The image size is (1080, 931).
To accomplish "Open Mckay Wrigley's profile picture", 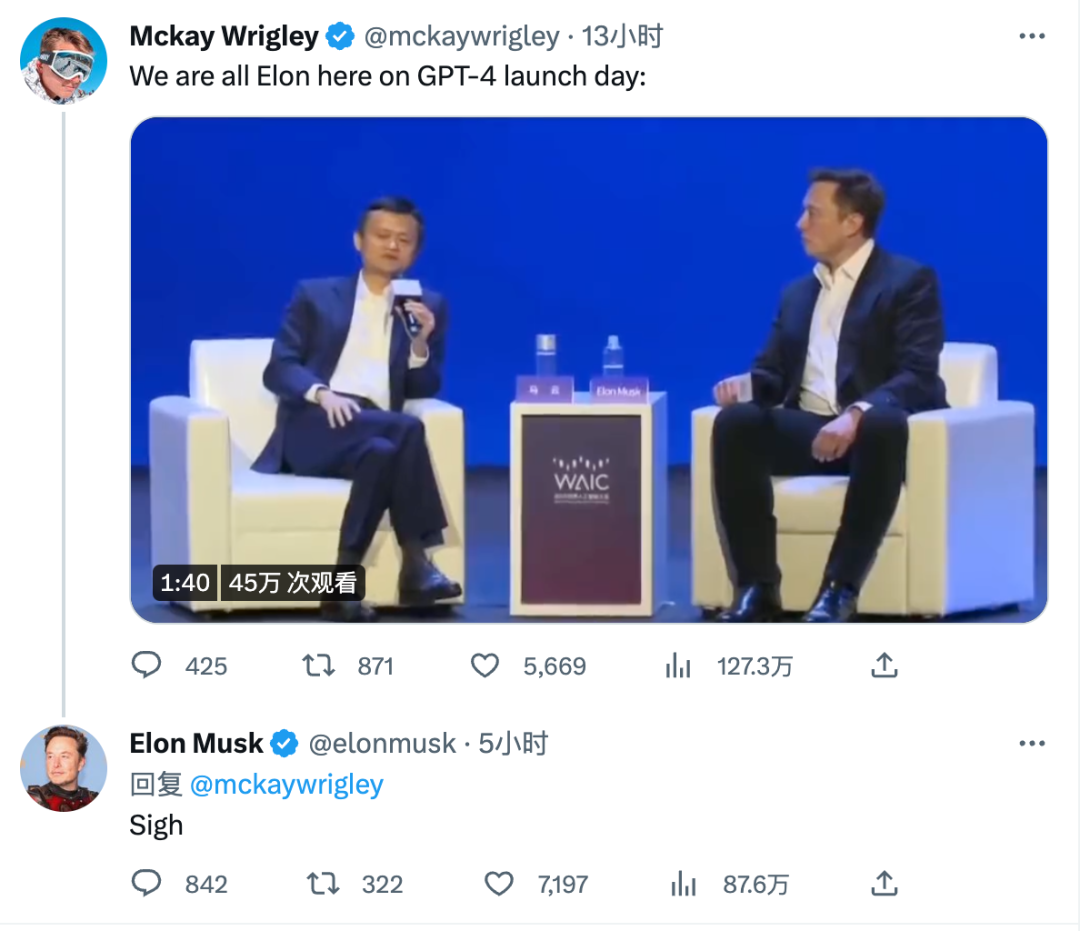I will [63, 60].
